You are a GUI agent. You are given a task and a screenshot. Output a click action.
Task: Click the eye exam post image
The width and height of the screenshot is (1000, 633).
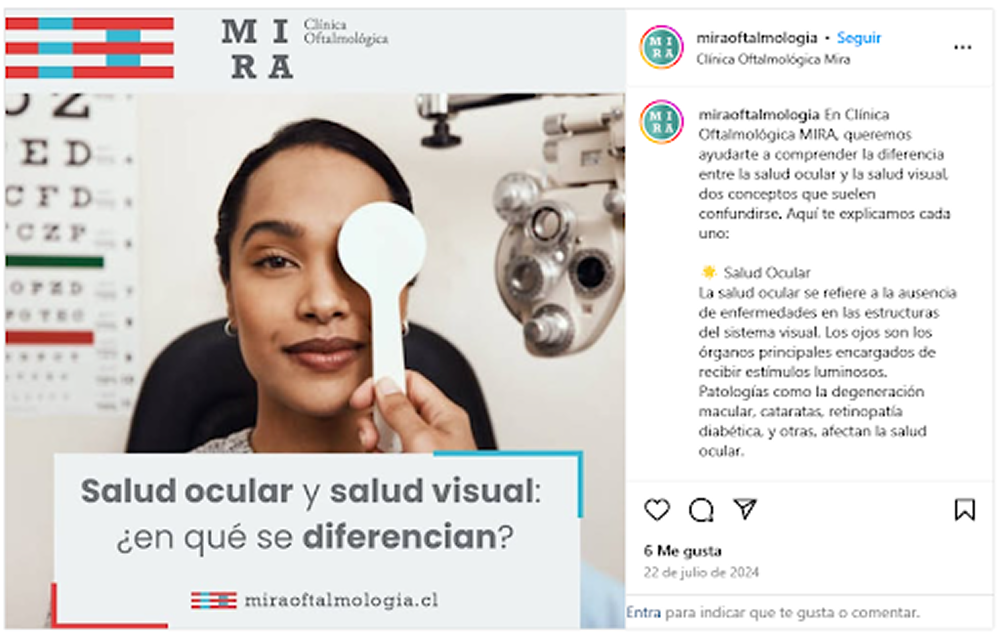coord(315,319)
